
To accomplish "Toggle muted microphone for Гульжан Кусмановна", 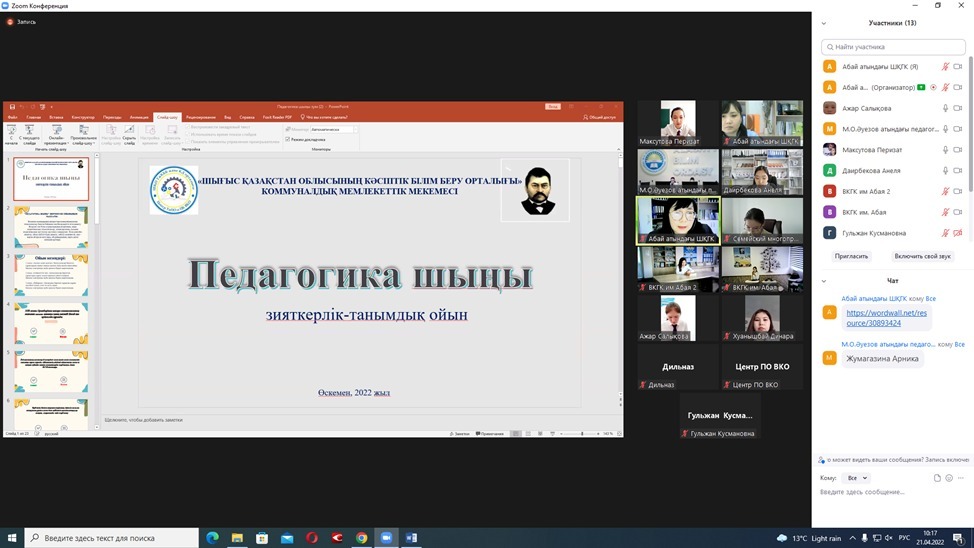I will tap(945, 233).
